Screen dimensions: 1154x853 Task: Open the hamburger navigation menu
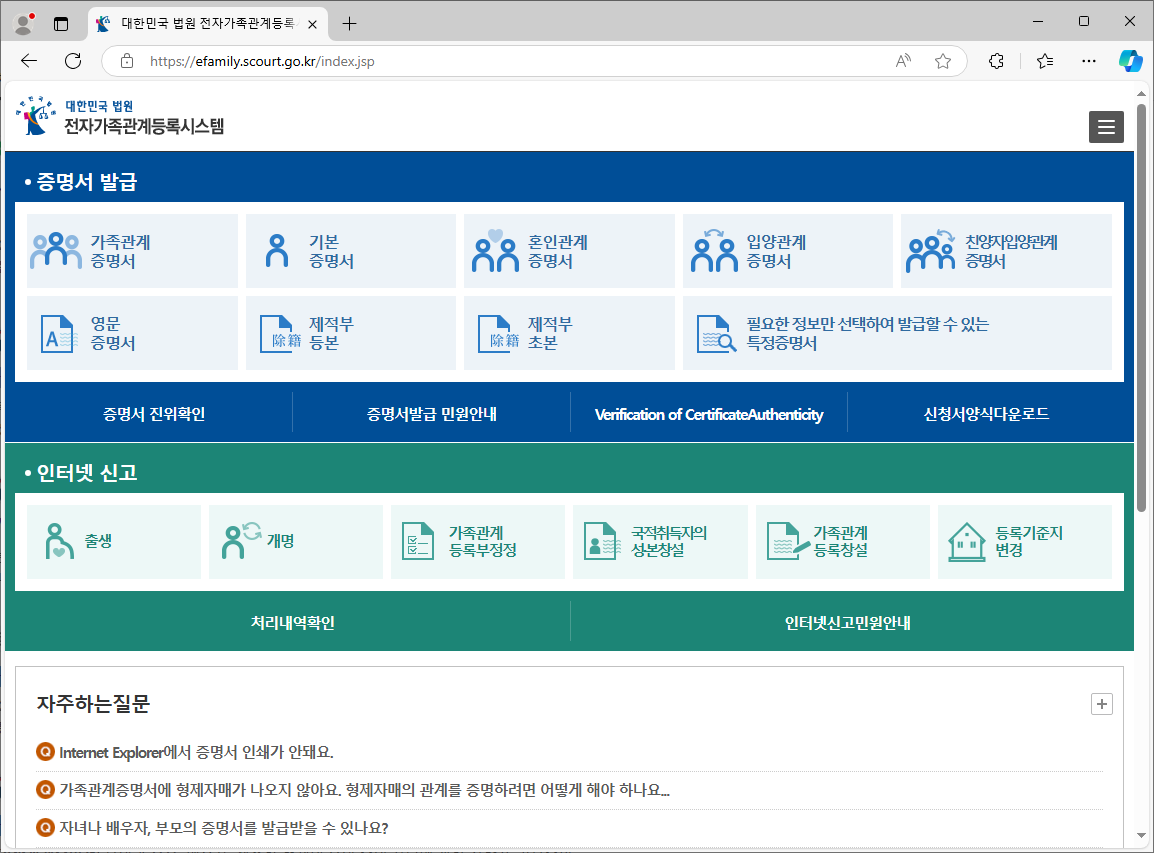pyautogui.click(x=1106, y=127)
